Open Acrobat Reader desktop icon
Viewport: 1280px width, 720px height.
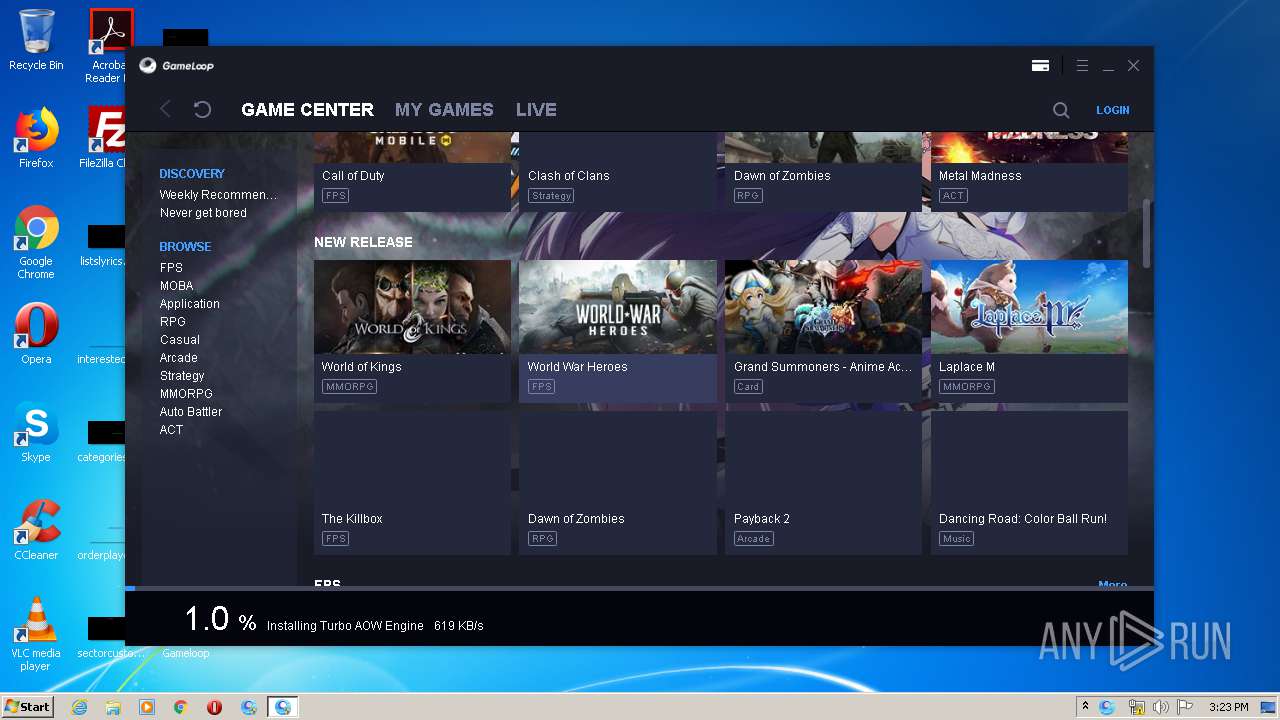coord(108,46)
